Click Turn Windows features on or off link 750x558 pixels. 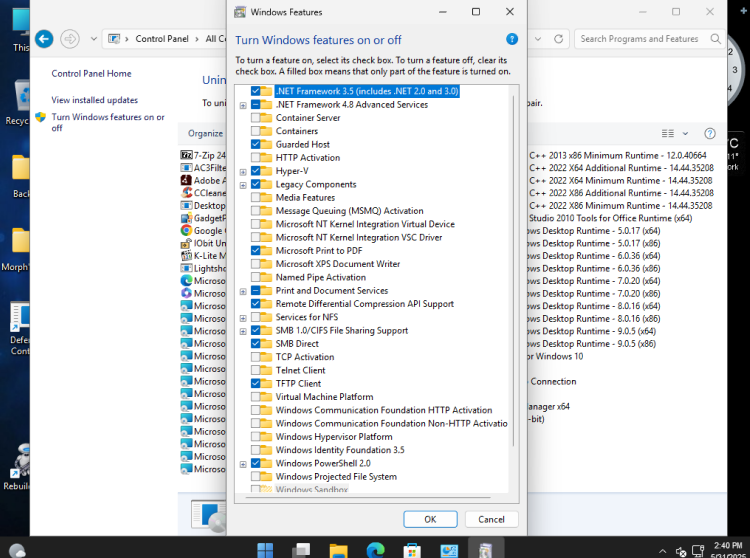pyautogui.click(x=108, y=122)
